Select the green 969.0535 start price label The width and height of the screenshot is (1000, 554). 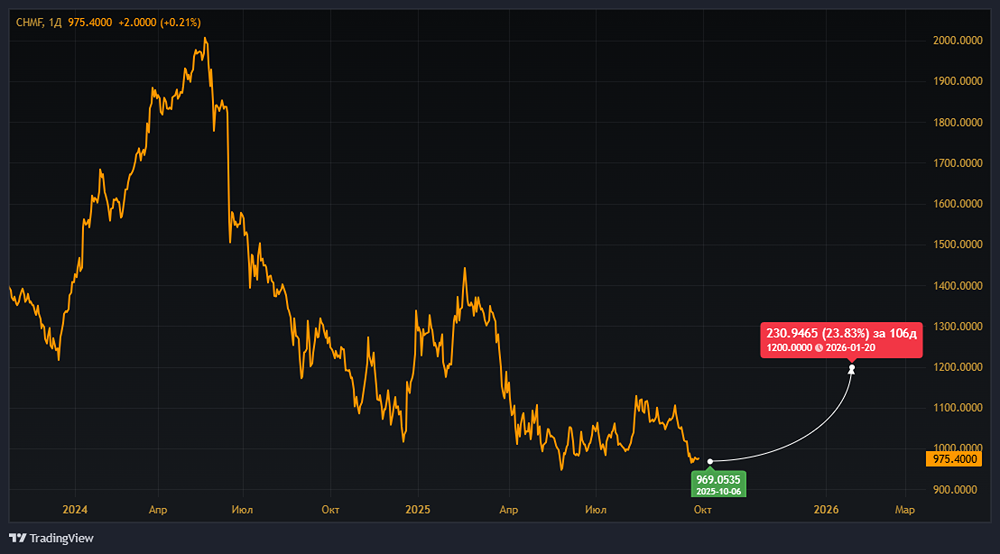[x=718, y=484]
